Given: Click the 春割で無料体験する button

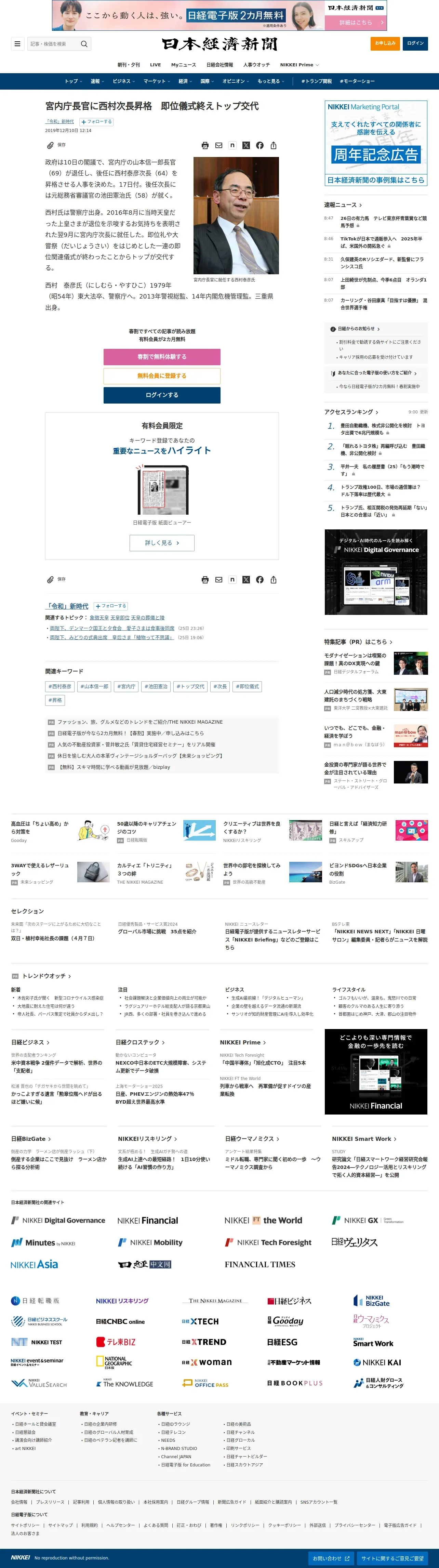Looking at the screenshot, I should pyautogui.click(x=161, y=357).
